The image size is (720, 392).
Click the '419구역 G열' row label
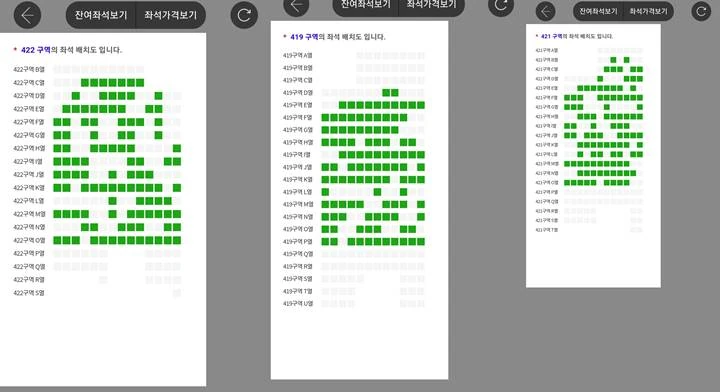coord(298,130)
